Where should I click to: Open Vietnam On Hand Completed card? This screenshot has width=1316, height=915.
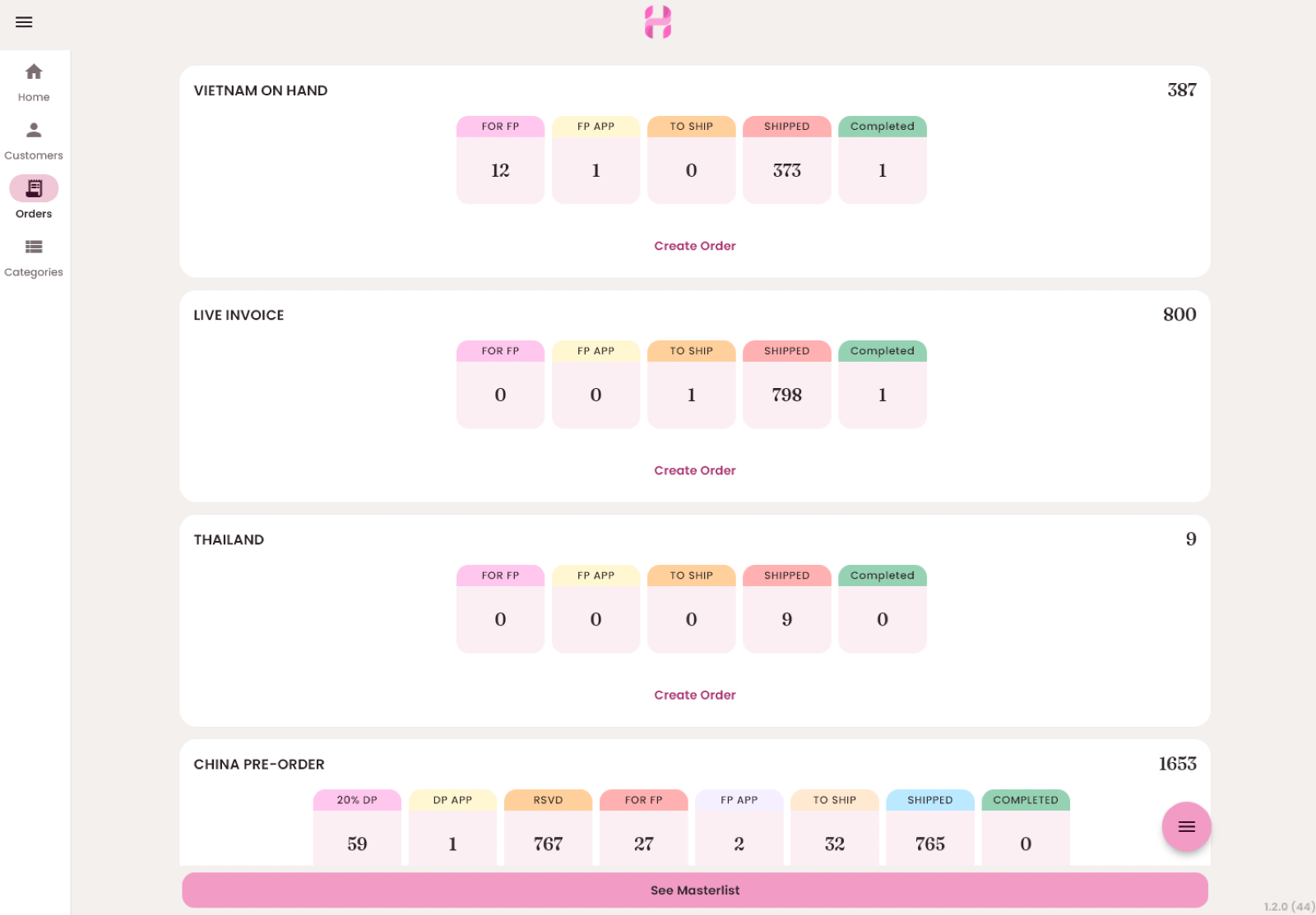point(883,159)
